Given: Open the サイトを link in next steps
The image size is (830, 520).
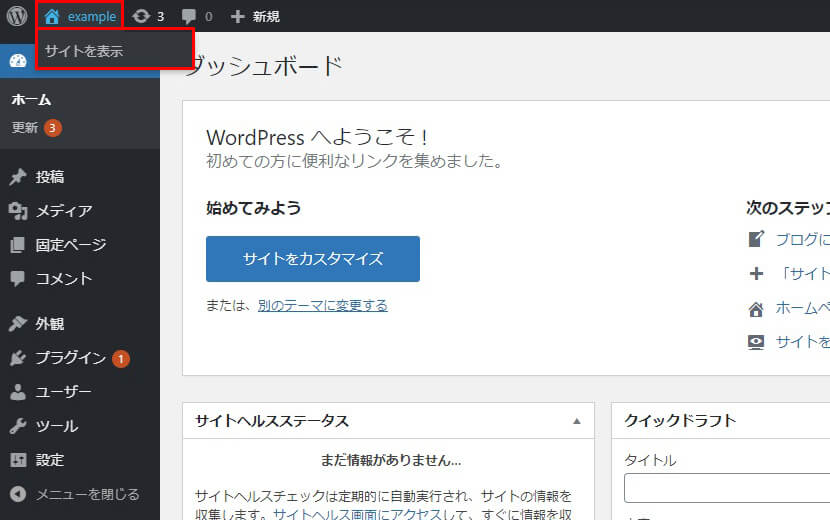Looking at the screenshot, I should point(802,342).
